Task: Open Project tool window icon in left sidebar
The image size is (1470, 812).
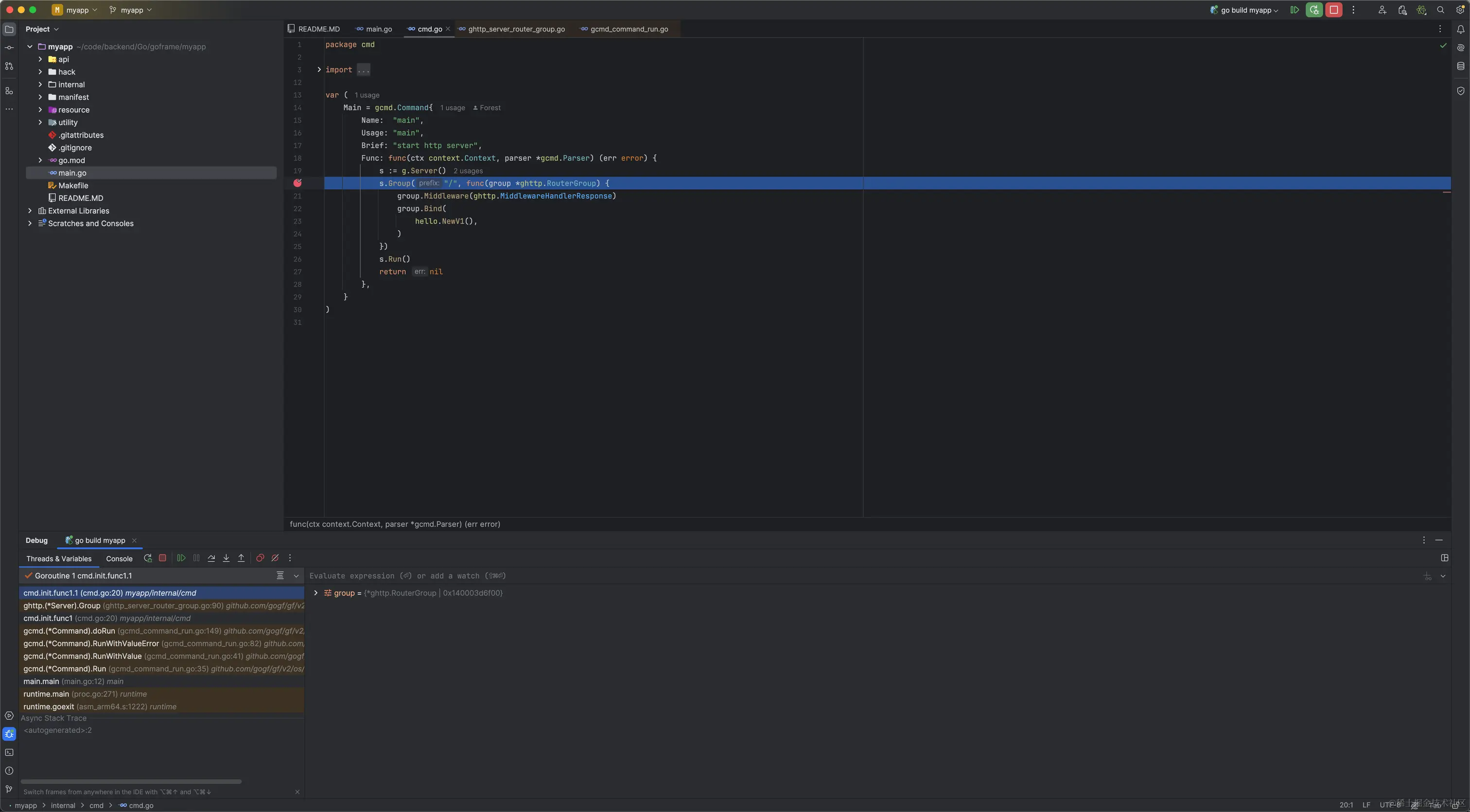Action: 9,29
